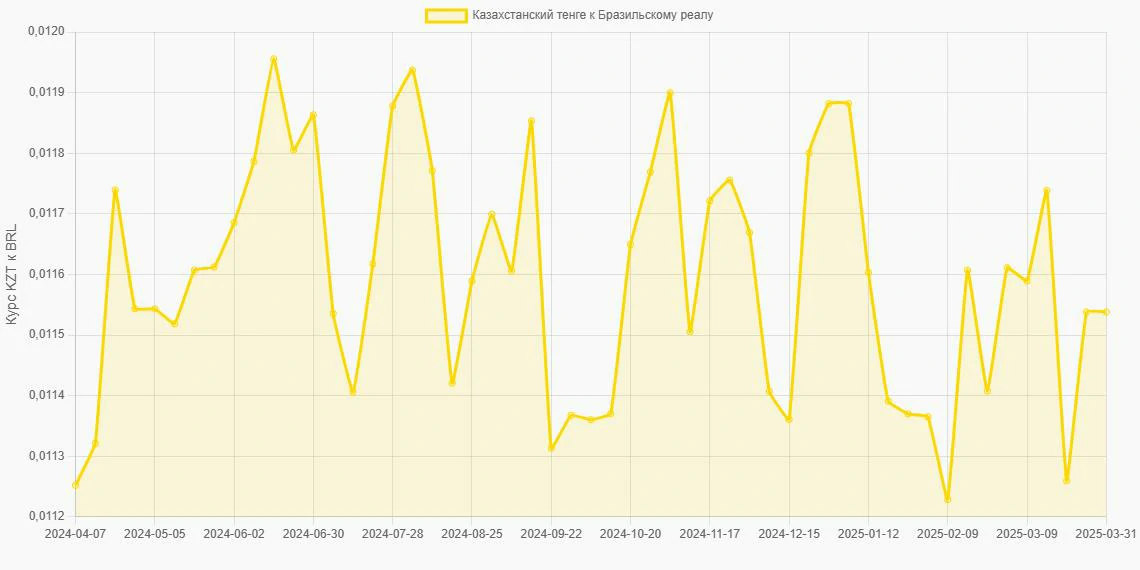Click the data point at 2024-05-05
This screenshot has height=570, width=1140.
click(x=154, y=309)
